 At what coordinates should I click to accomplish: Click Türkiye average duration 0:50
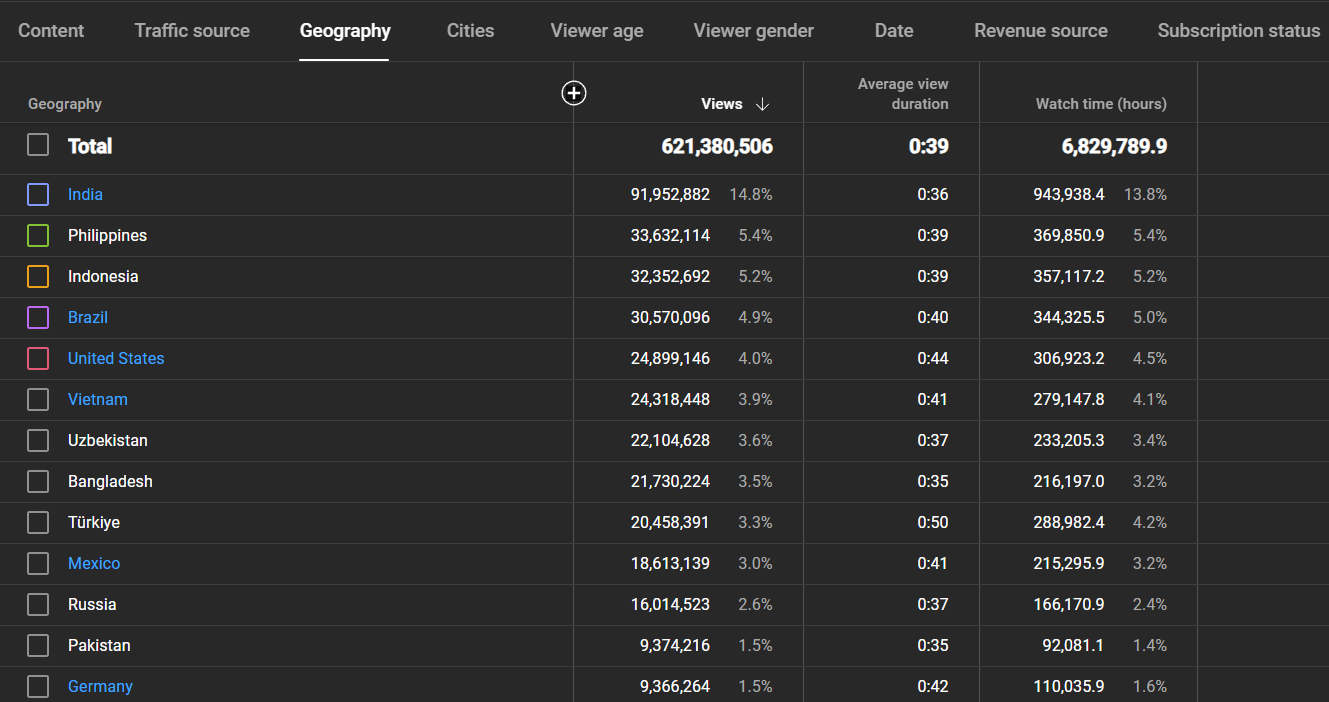tap(933, 522)
